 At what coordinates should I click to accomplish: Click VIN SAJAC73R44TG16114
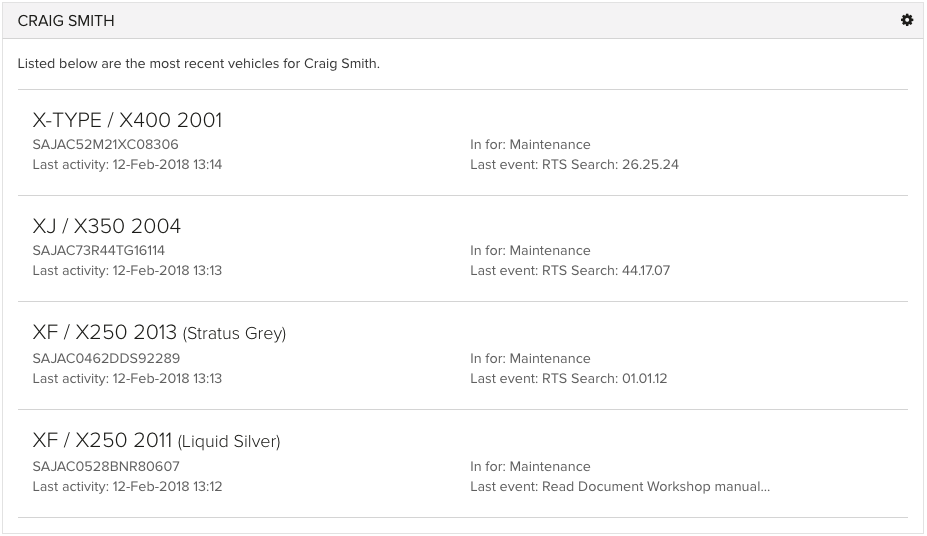[99, 250]
